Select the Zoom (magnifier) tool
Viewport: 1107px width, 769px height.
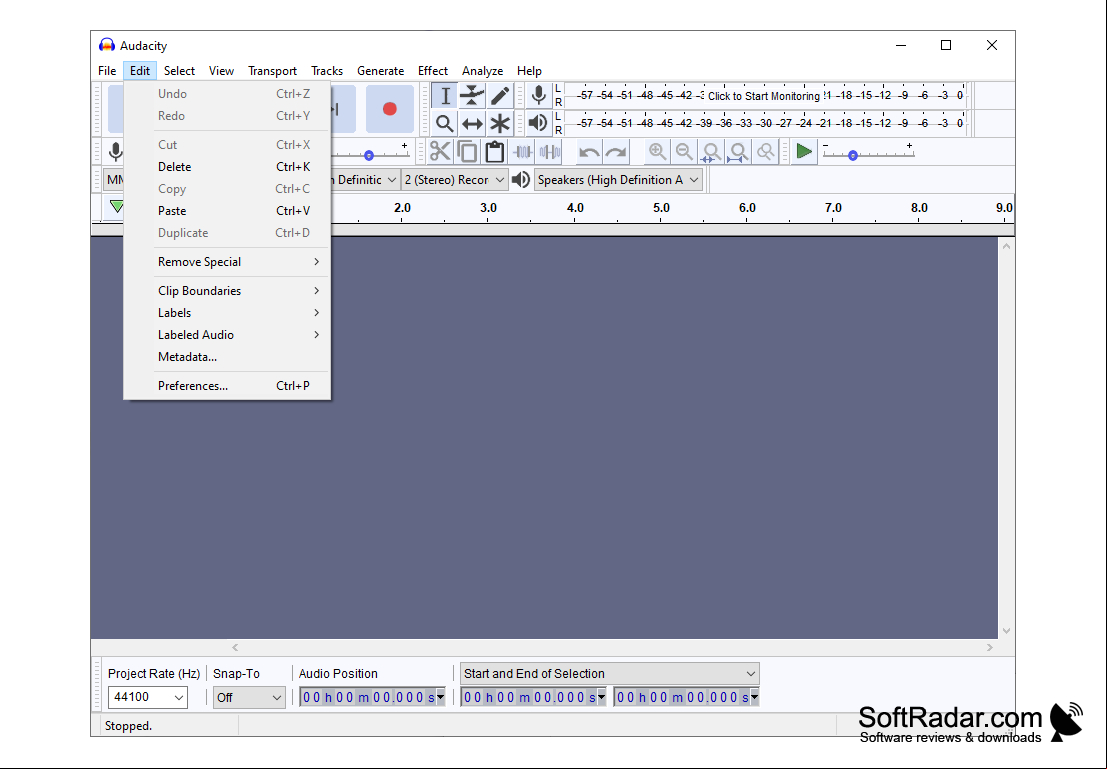click(x=445, y=124)
